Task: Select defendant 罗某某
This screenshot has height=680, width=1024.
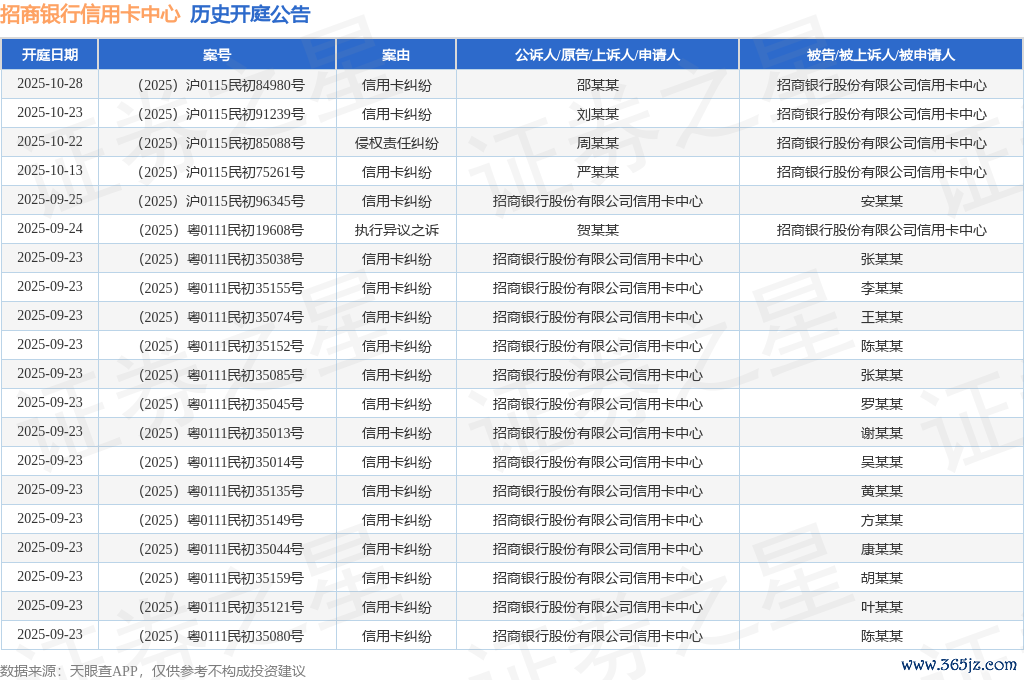Action: 881,404
